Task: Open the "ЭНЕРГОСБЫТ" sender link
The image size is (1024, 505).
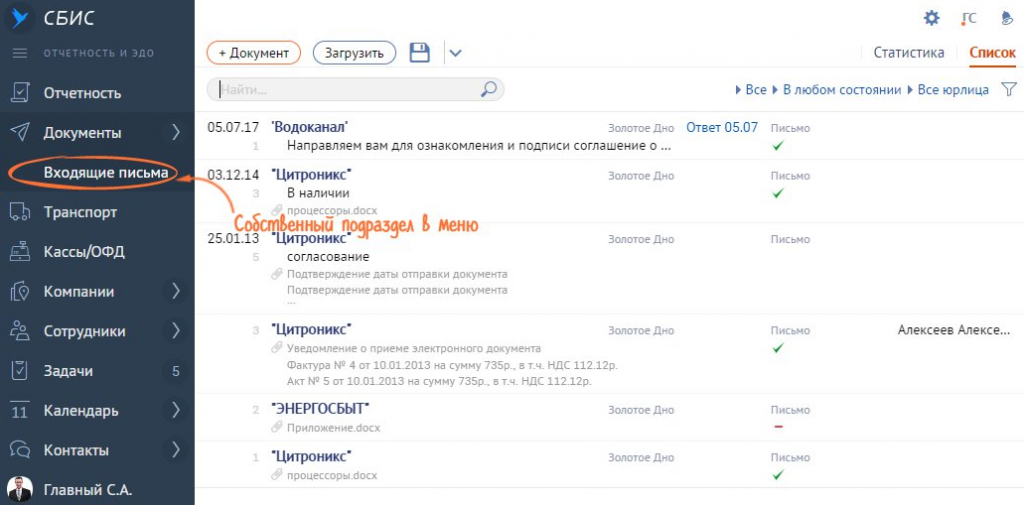Action: 320,409
